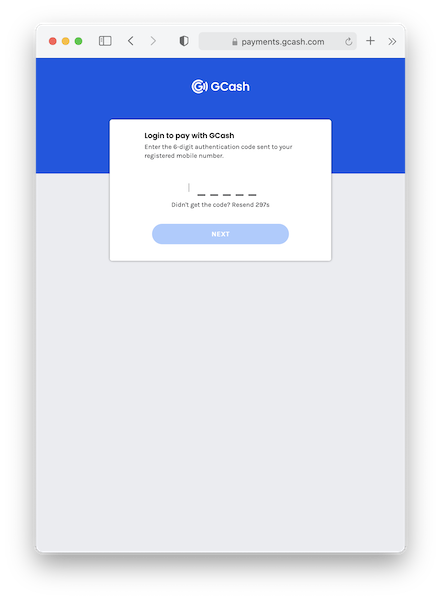The image size is (441, 600).
Task: Click the NEXT button
Action: click(220, 234)
